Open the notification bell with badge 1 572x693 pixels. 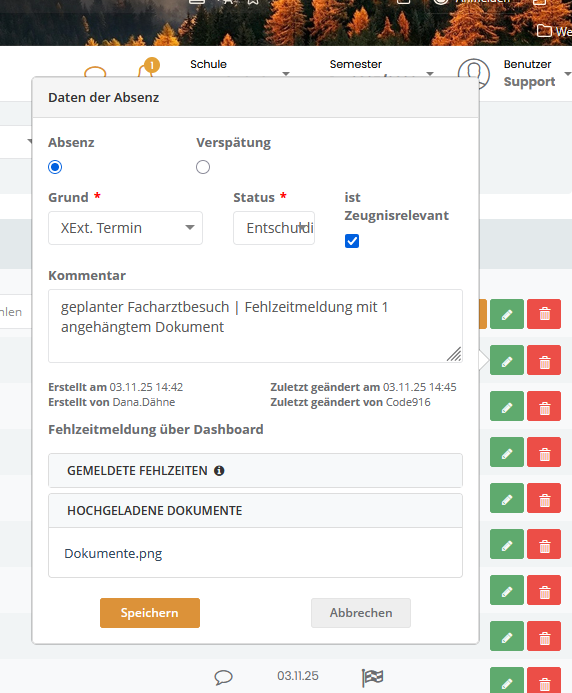(148, 68)
